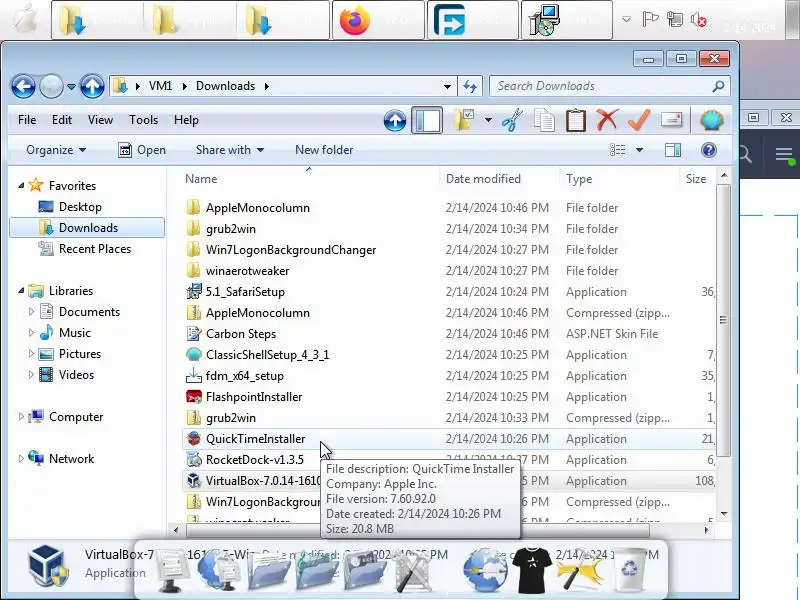Click the VM1 breadcrumb in address bar
The width and height of the screenshot is (800, 600).
[160, 86]
